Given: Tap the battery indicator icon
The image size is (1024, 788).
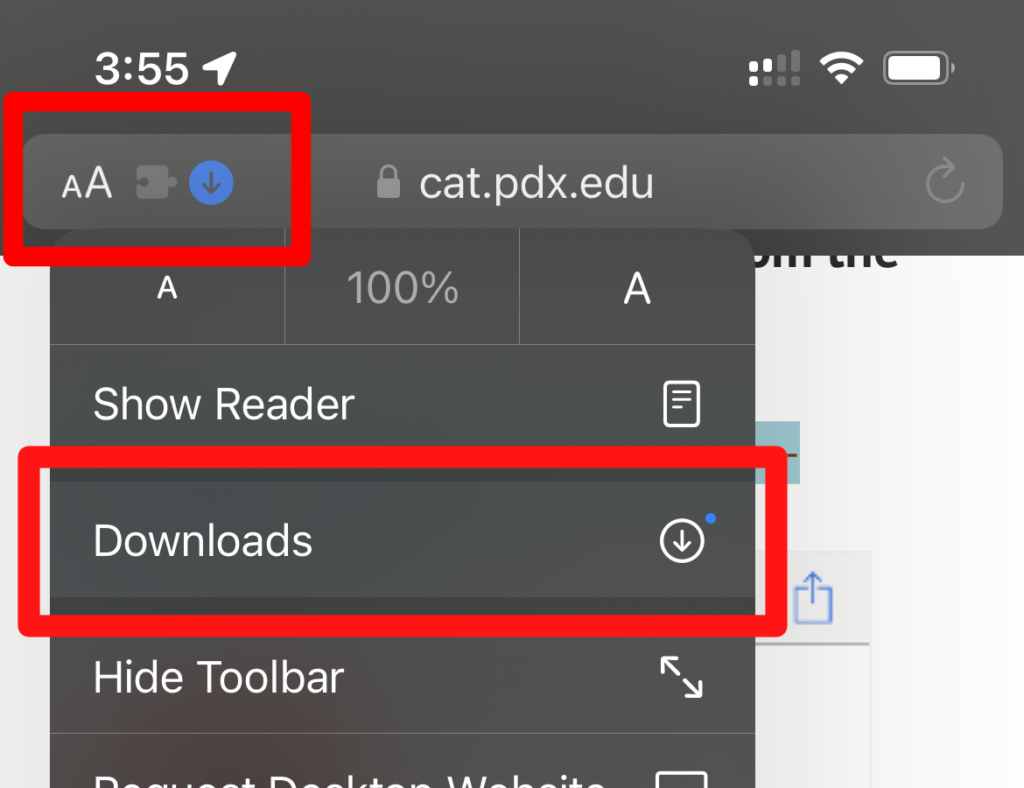Looking at the screenshot, I should [918, 69].
